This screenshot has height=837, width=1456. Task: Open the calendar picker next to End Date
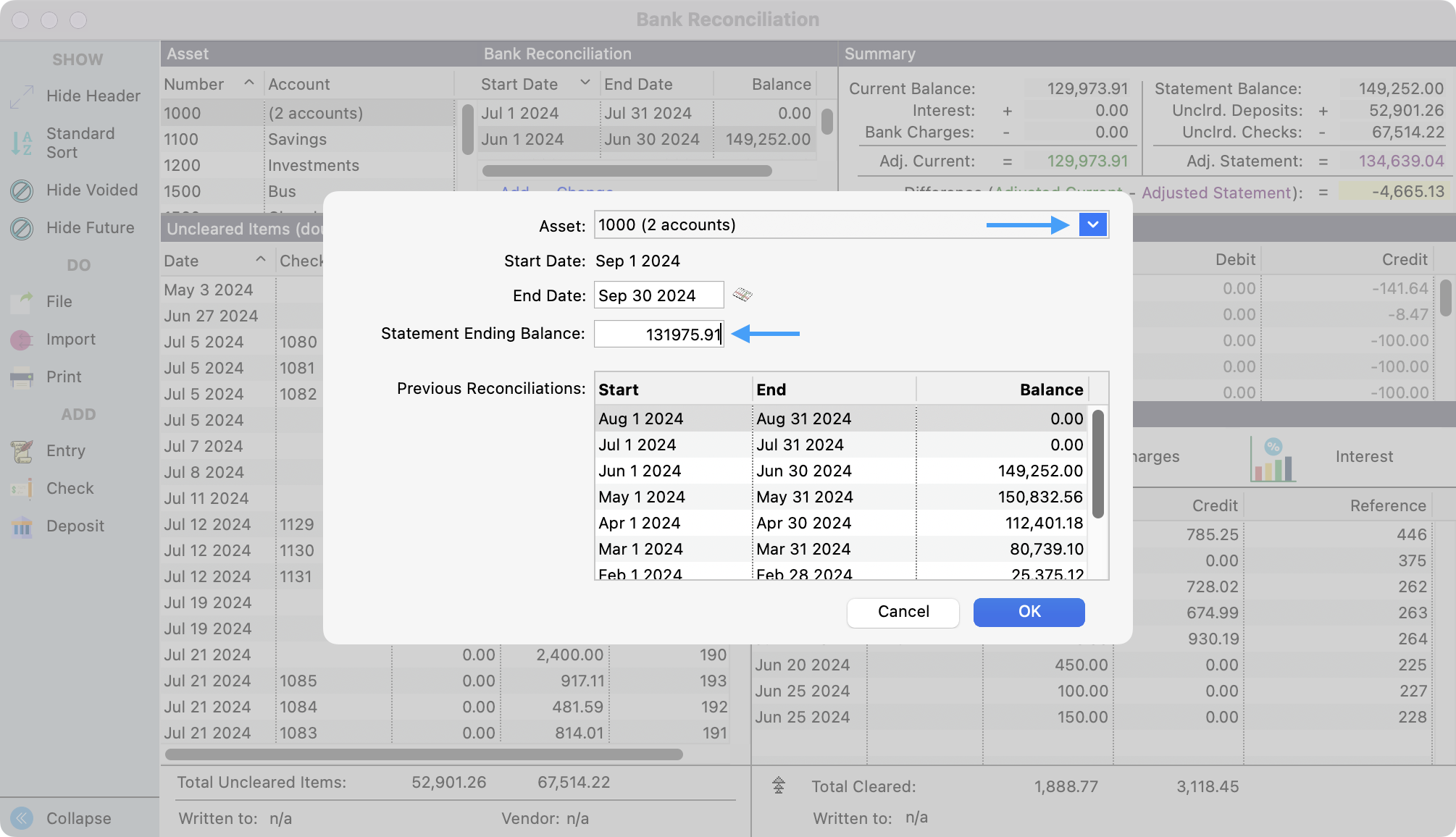point(742,295)
